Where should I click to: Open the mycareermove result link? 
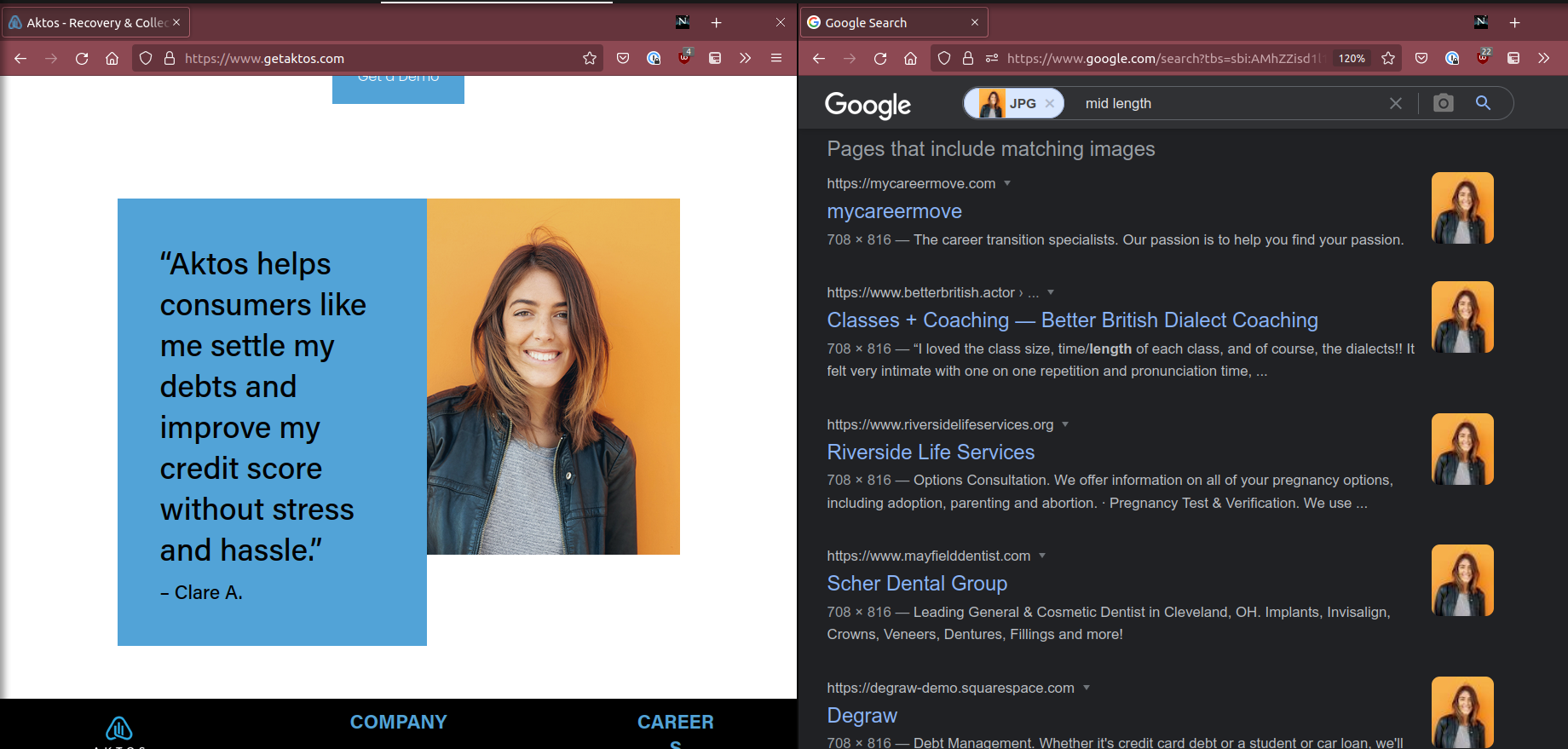[x=894, y=211]
